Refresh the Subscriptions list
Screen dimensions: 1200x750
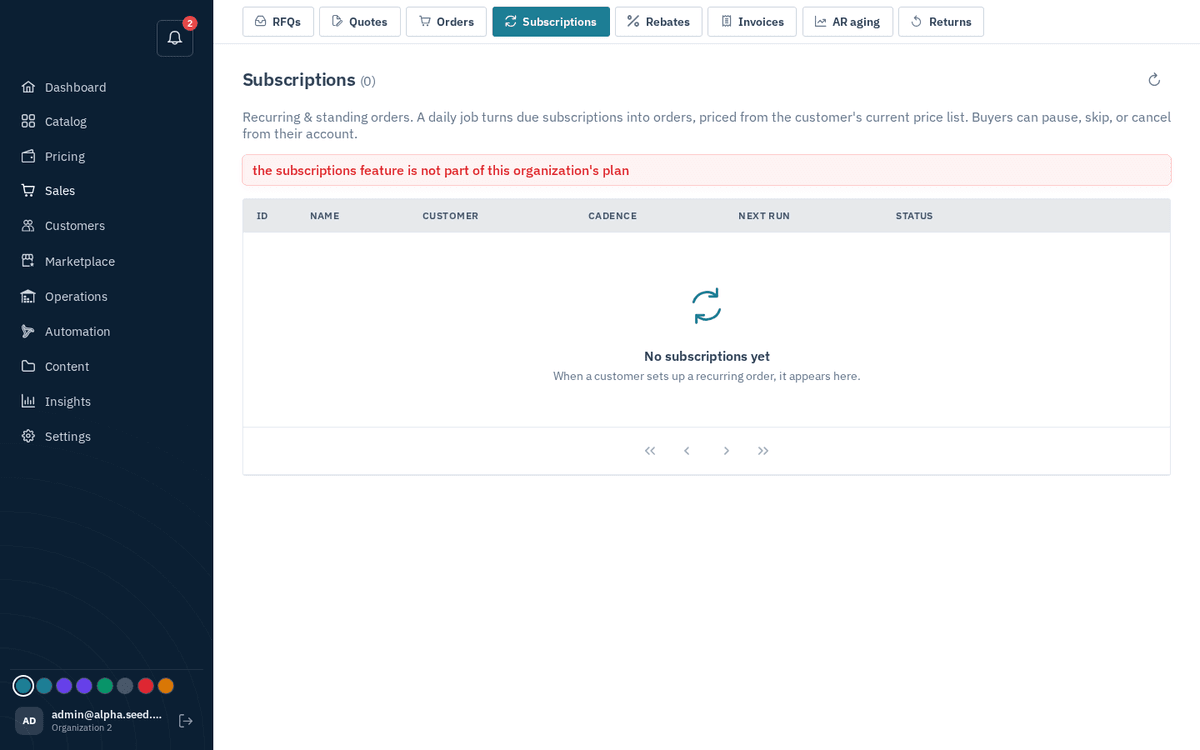click(x=1154, y=80)
